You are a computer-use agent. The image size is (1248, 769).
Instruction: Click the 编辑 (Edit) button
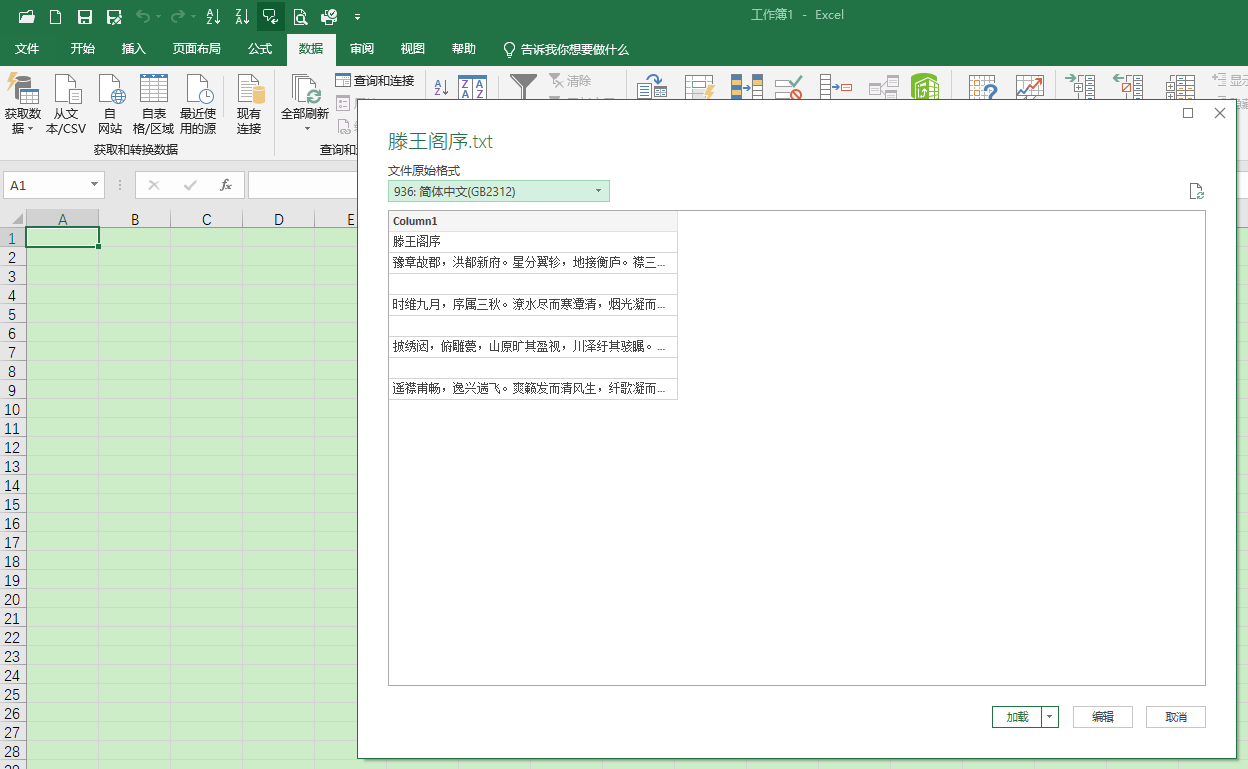pyautogui.click(x=1102, y=717)
